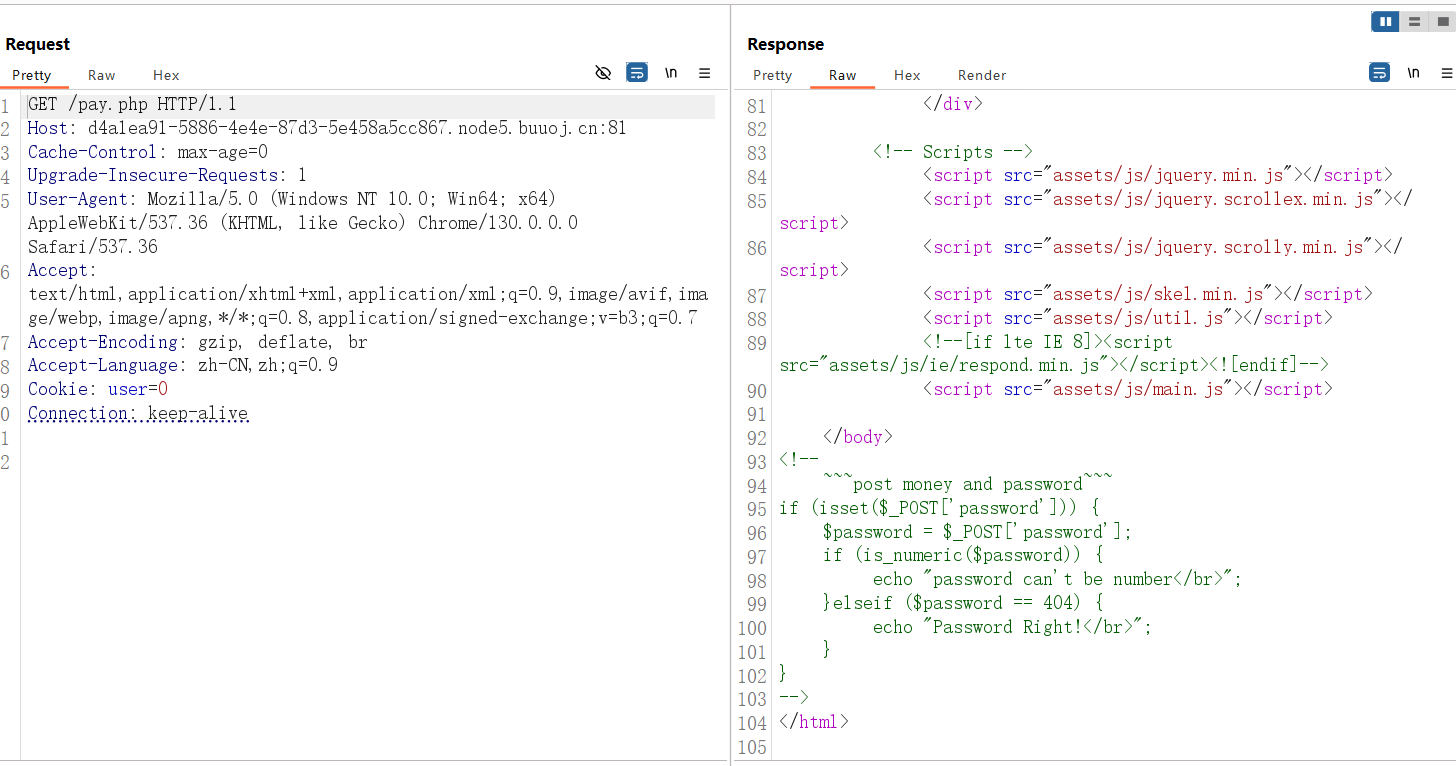Switch Request view to Raw tab
The width and height of the screenshot is (1456, 766).
(101, 75)
